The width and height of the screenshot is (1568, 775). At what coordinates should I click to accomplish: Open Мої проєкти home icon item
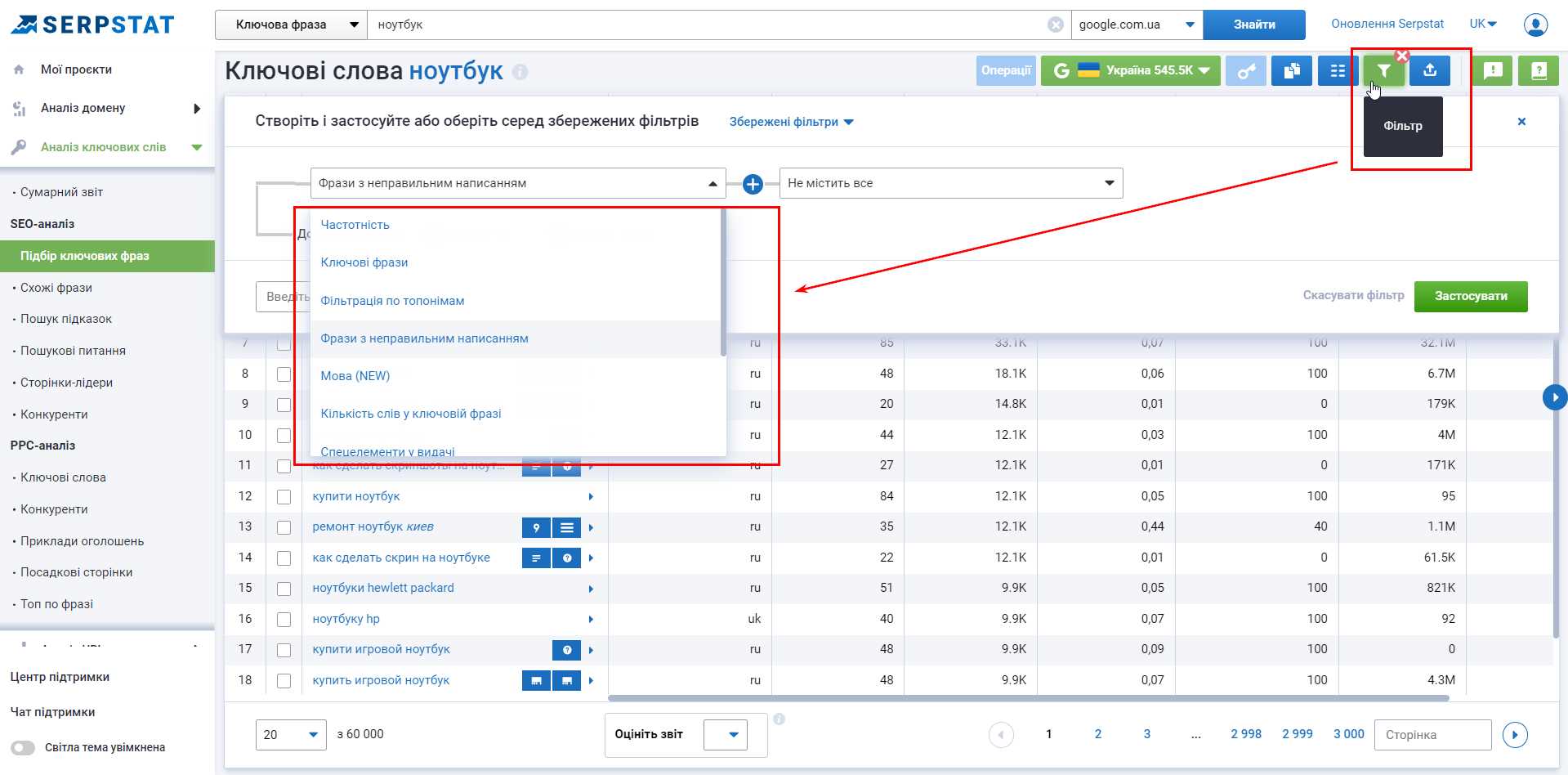pos(19,69)
